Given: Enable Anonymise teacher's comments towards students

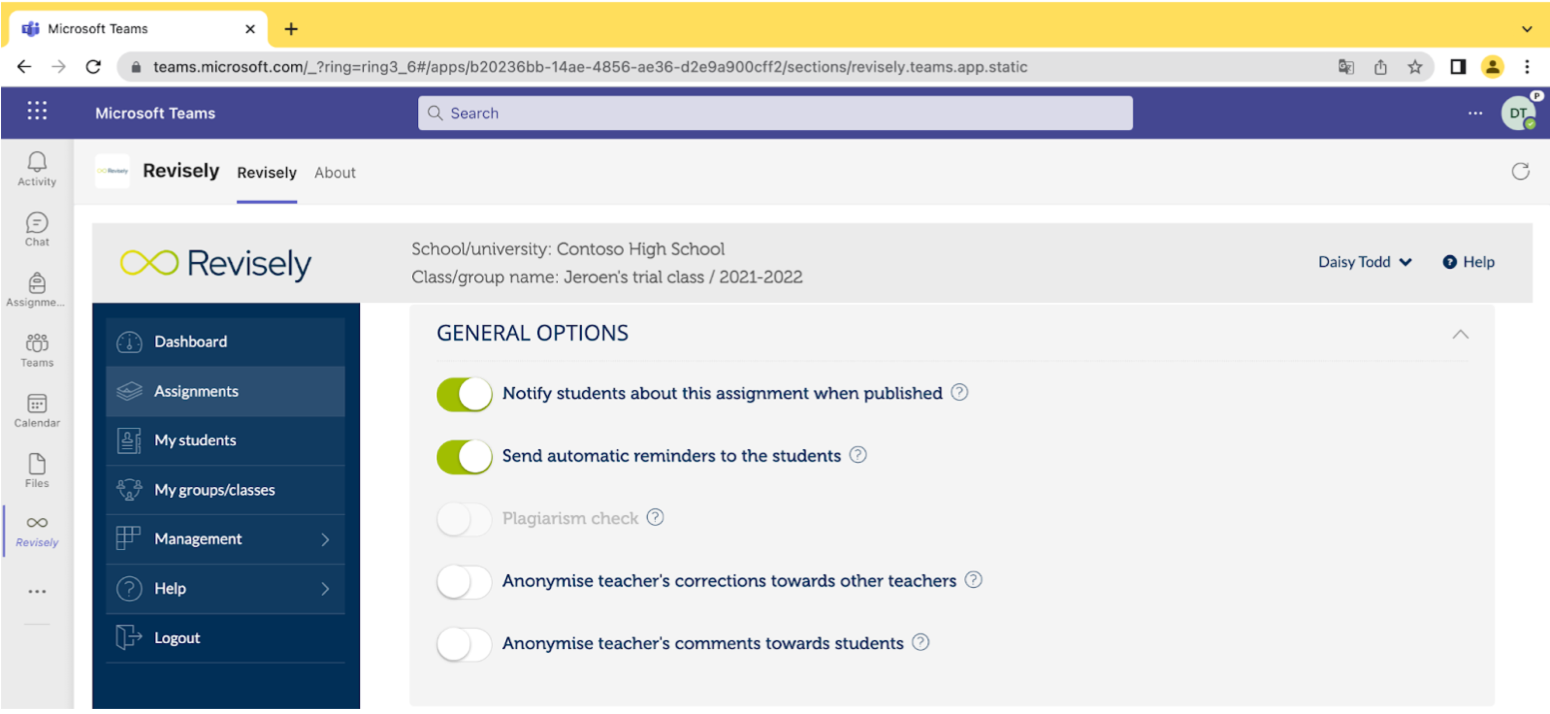Looking at the screenshot, I should (465, 643).
